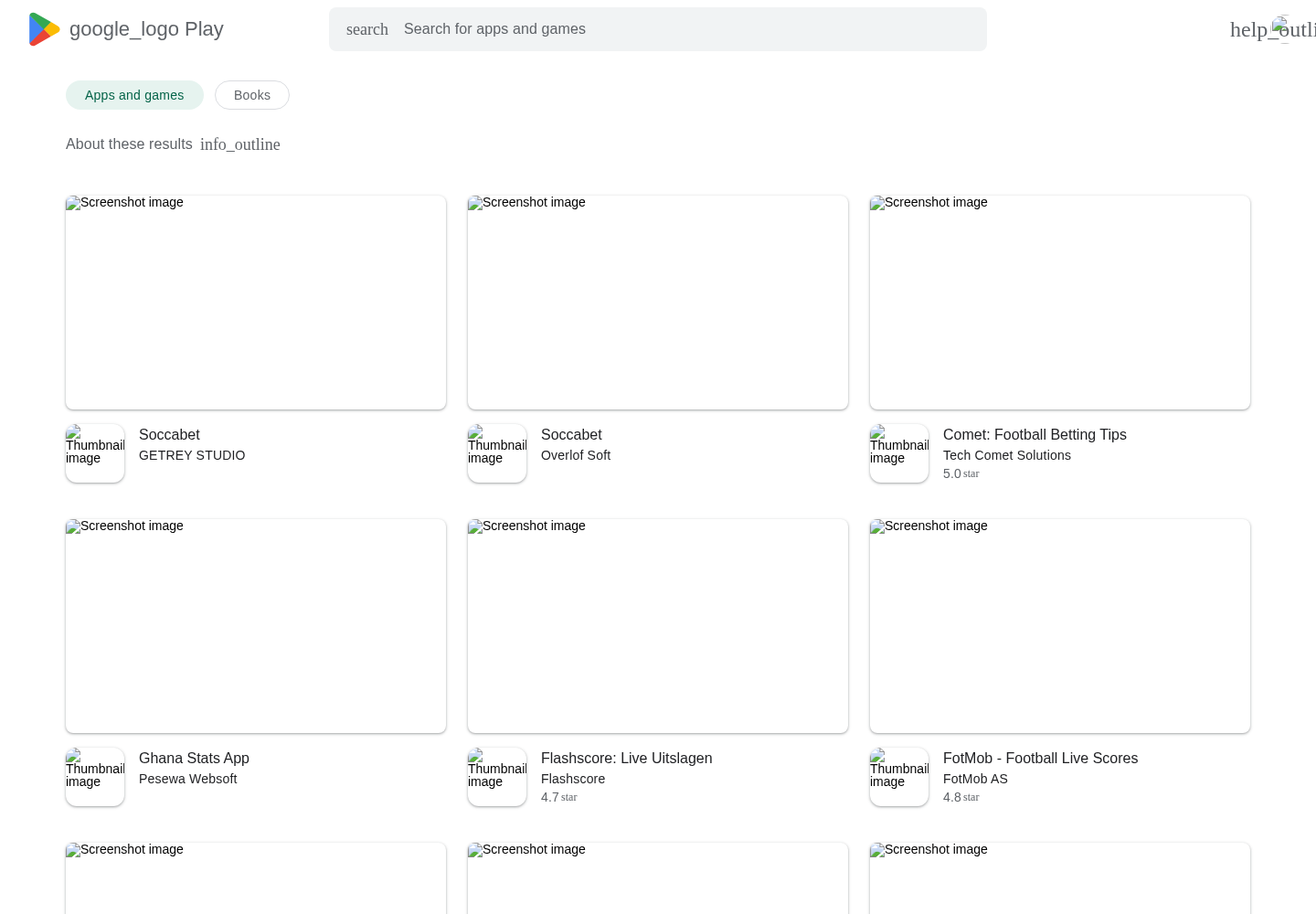Click Pesewa Websoft developer name

coord(187,779)
